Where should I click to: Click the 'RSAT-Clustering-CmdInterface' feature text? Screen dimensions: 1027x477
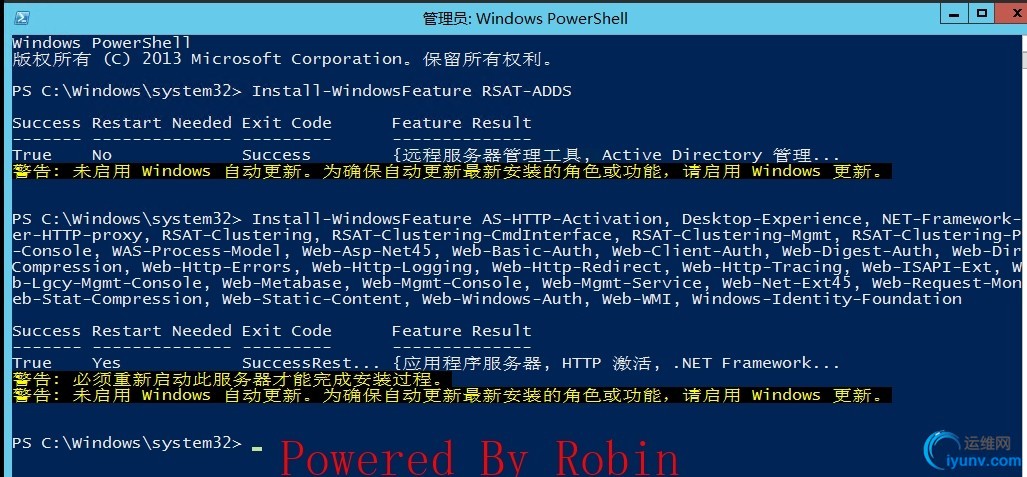pos(477,235)
